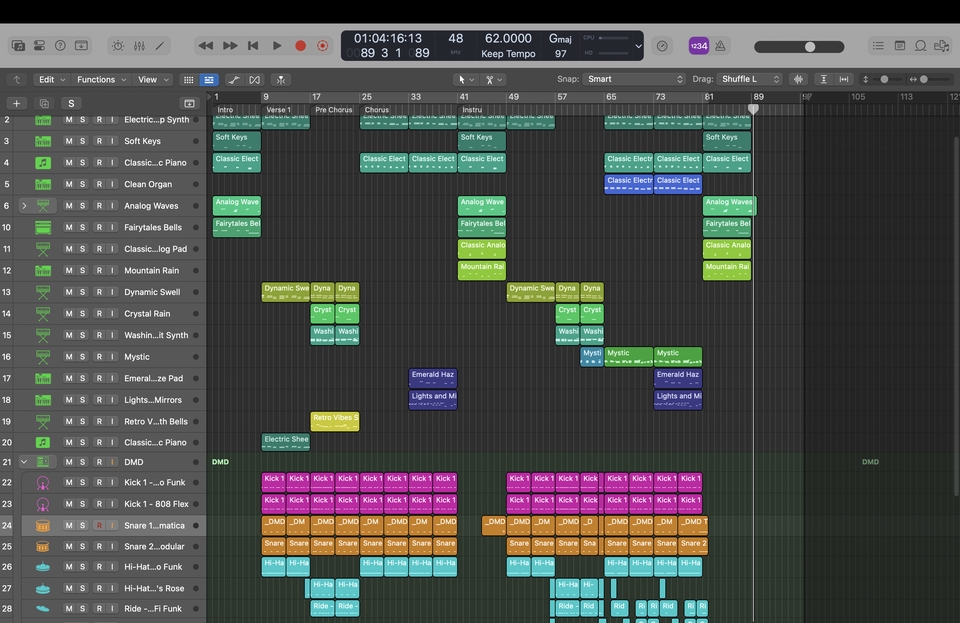This screenshot has width=960, height=623.
Task: Click the Duplicate Track button
Action: point(44,103)
